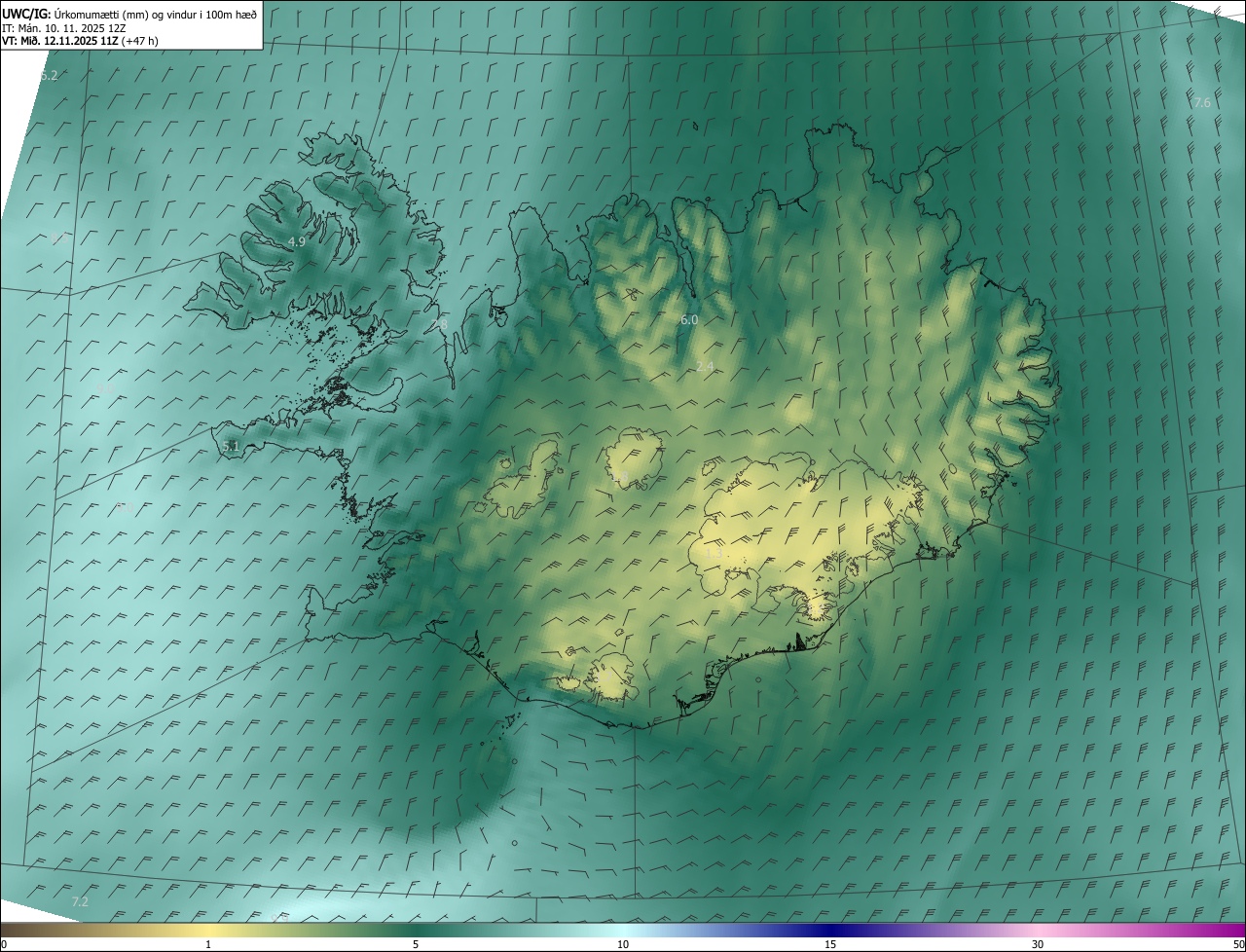
Task: Click the title text 'Úrkomumætti (mm) og vindur í 100m hæð'
Action: click(156, 14)
